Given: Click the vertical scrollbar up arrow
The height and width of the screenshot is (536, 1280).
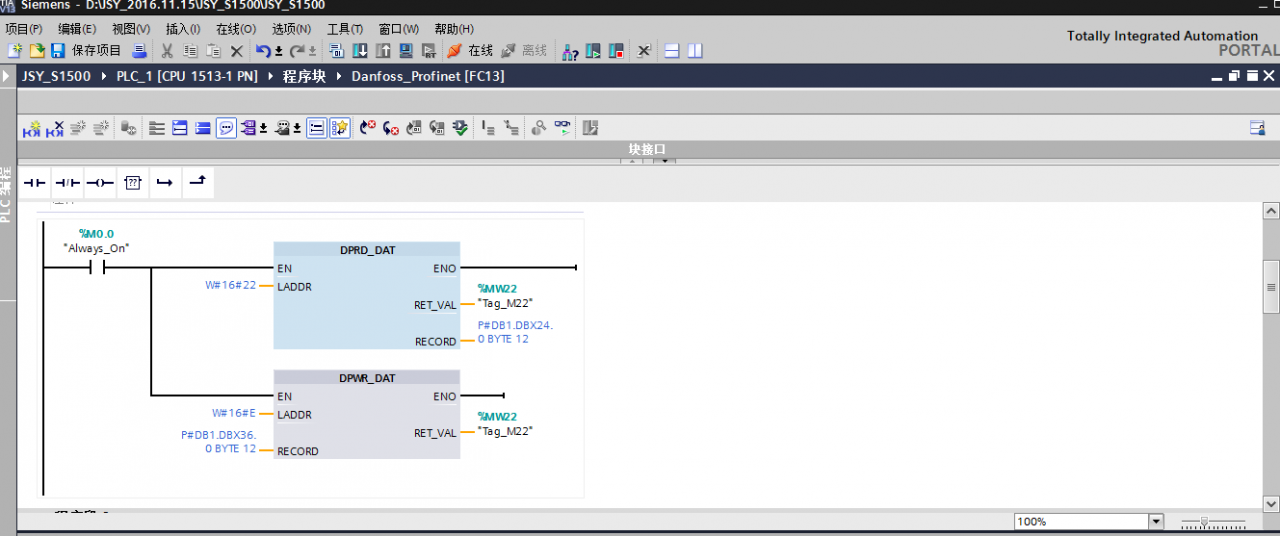Looking at the screenshot, I should point(1271,211).
